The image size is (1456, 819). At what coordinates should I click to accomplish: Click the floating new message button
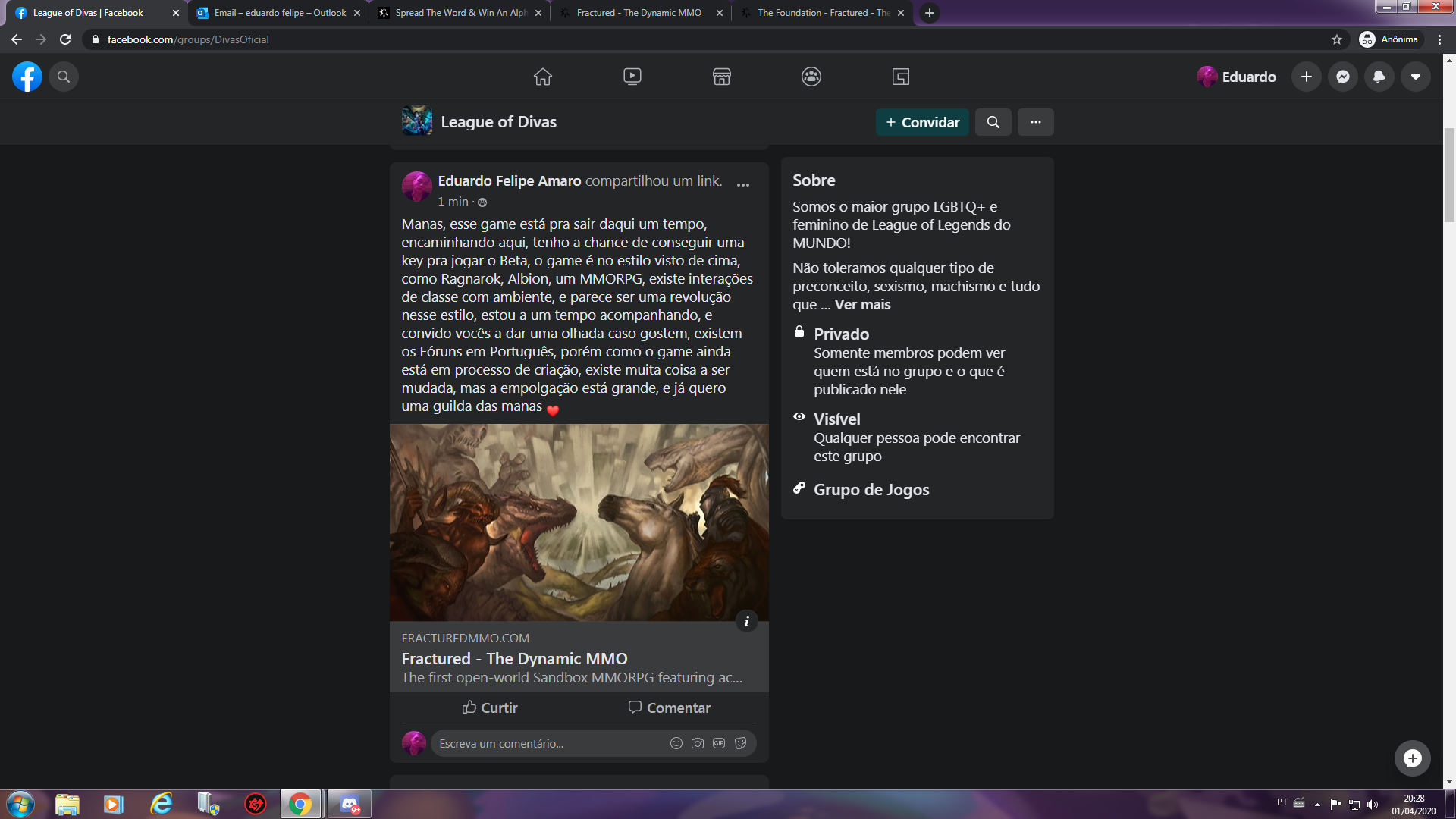1412,758
